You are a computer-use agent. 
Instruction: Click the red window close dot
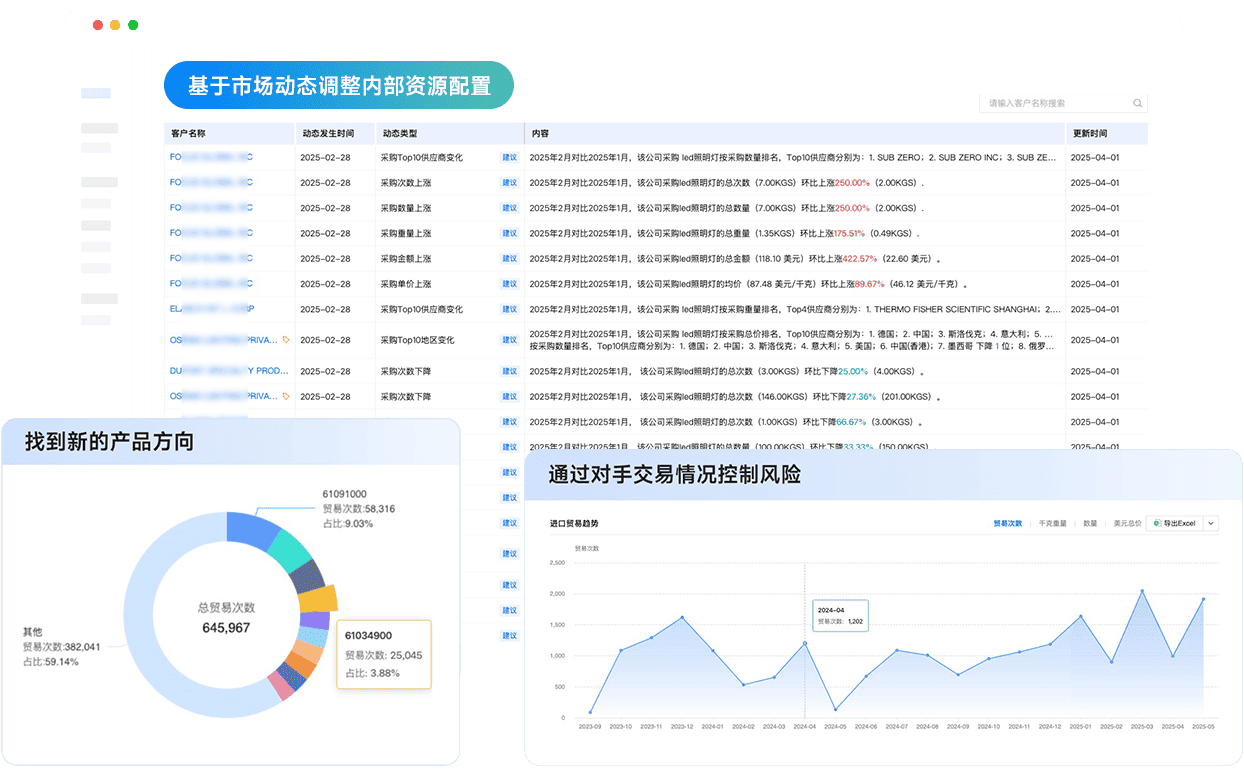click(98, 25)
